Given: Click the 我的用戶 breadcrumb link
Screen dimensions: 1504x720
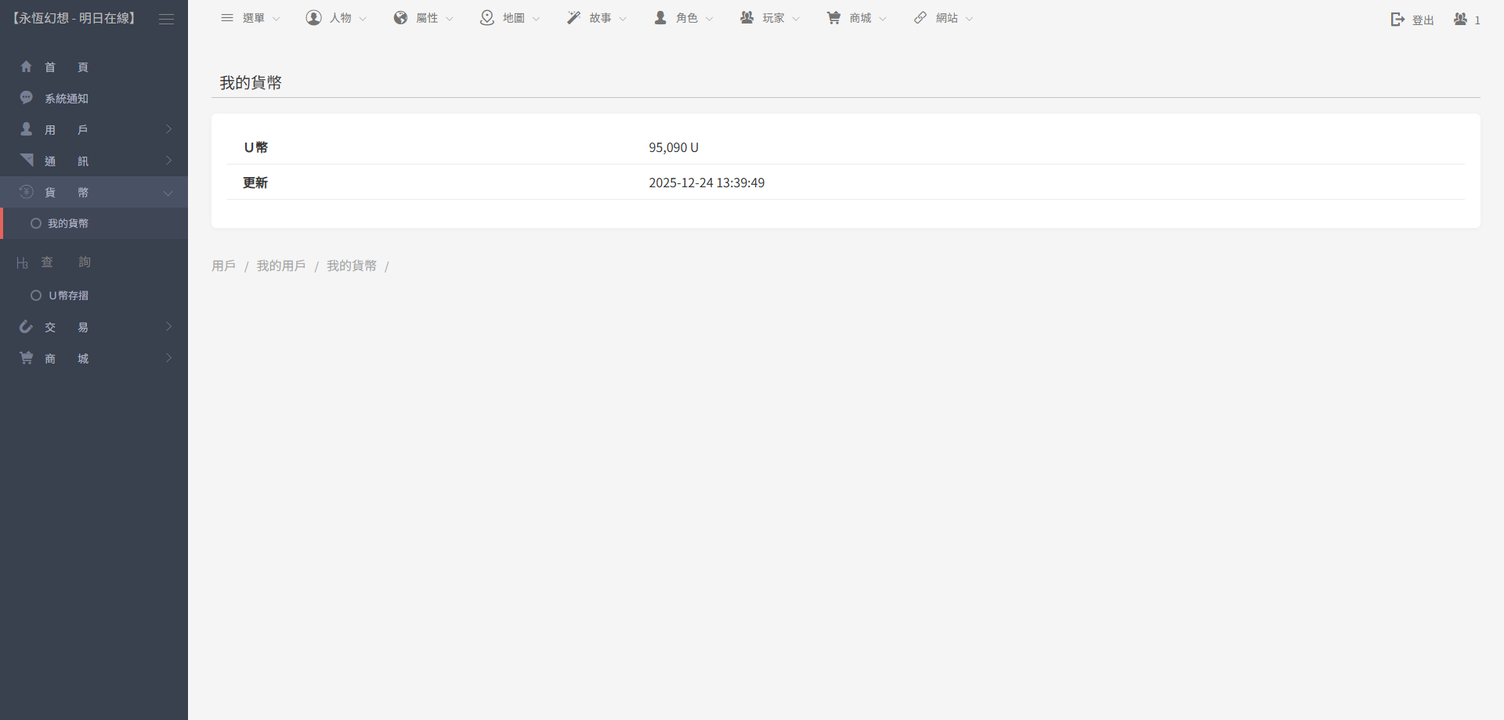Looking at the screenshot, I should point(281,266).
